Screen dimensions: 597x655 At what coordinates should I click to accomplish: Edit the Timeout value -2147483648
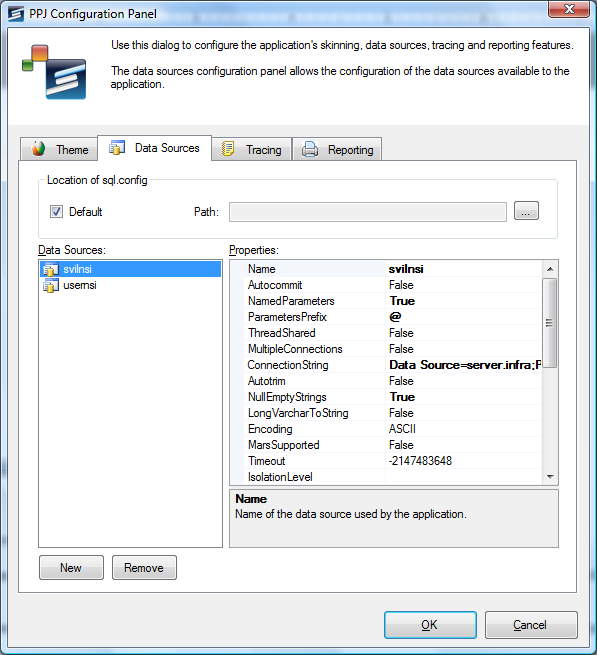(x=464, y=461)
